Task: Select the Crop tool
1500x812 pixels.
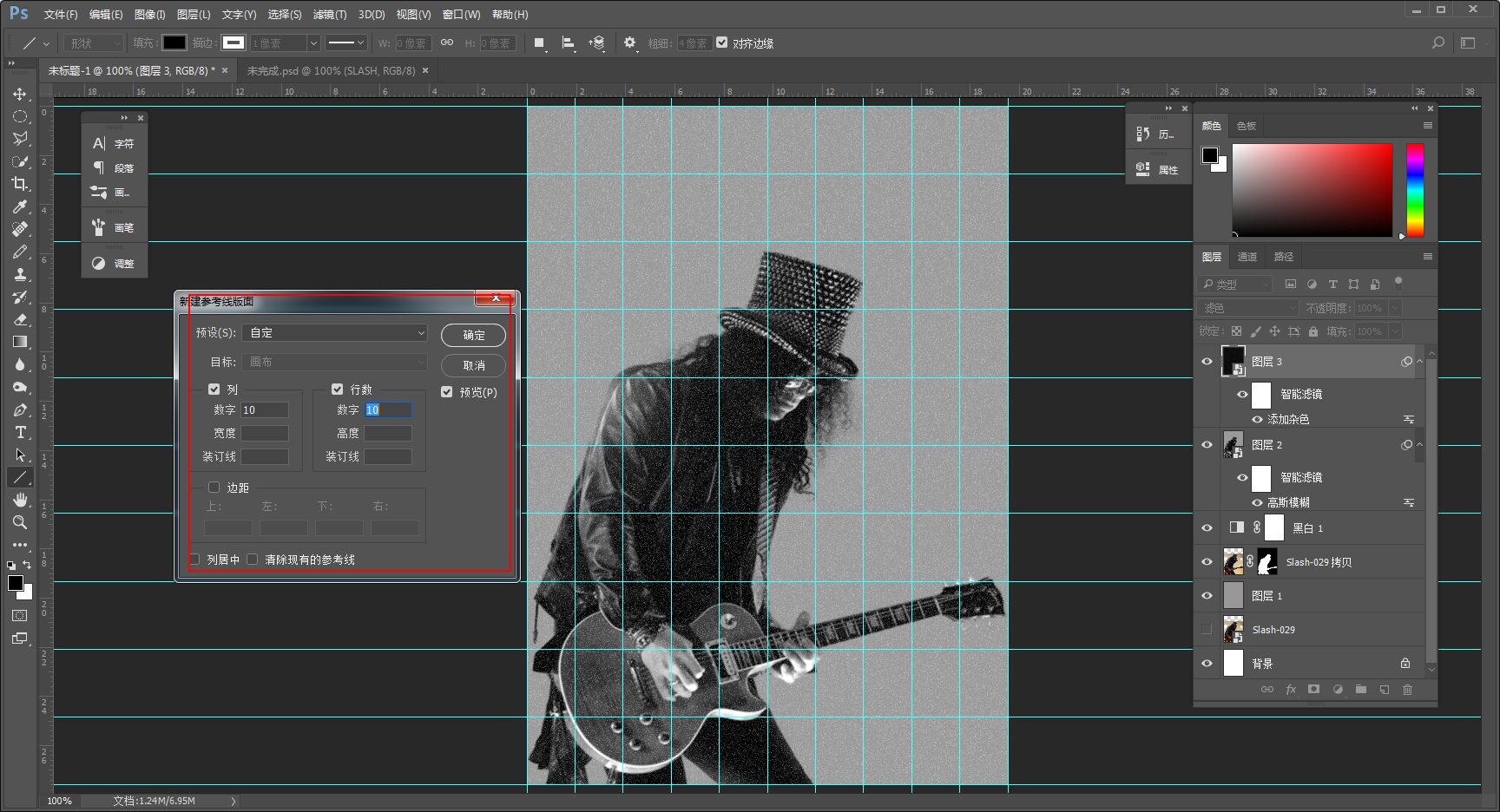Action: 19,184
